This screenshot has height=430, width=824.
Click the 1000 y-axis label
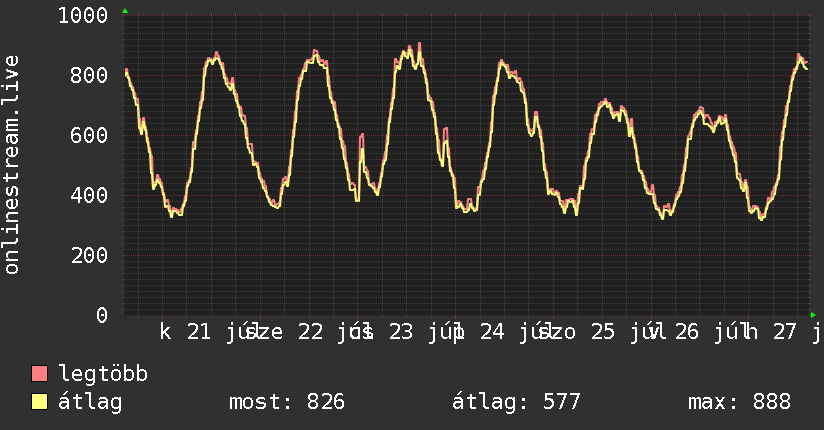coord(83,15)
